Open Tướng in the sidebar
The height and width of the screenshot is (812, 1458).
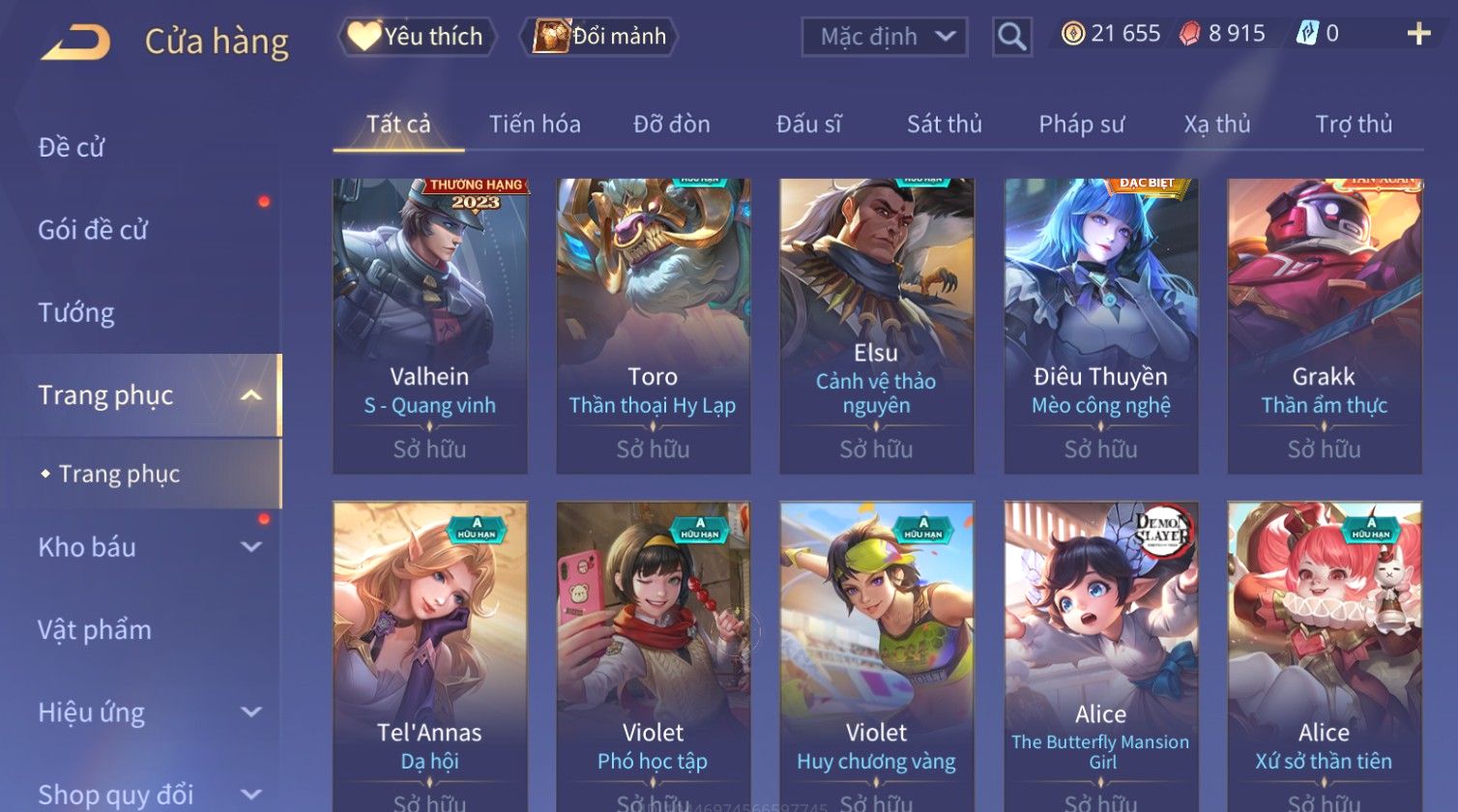pos(76,313)
